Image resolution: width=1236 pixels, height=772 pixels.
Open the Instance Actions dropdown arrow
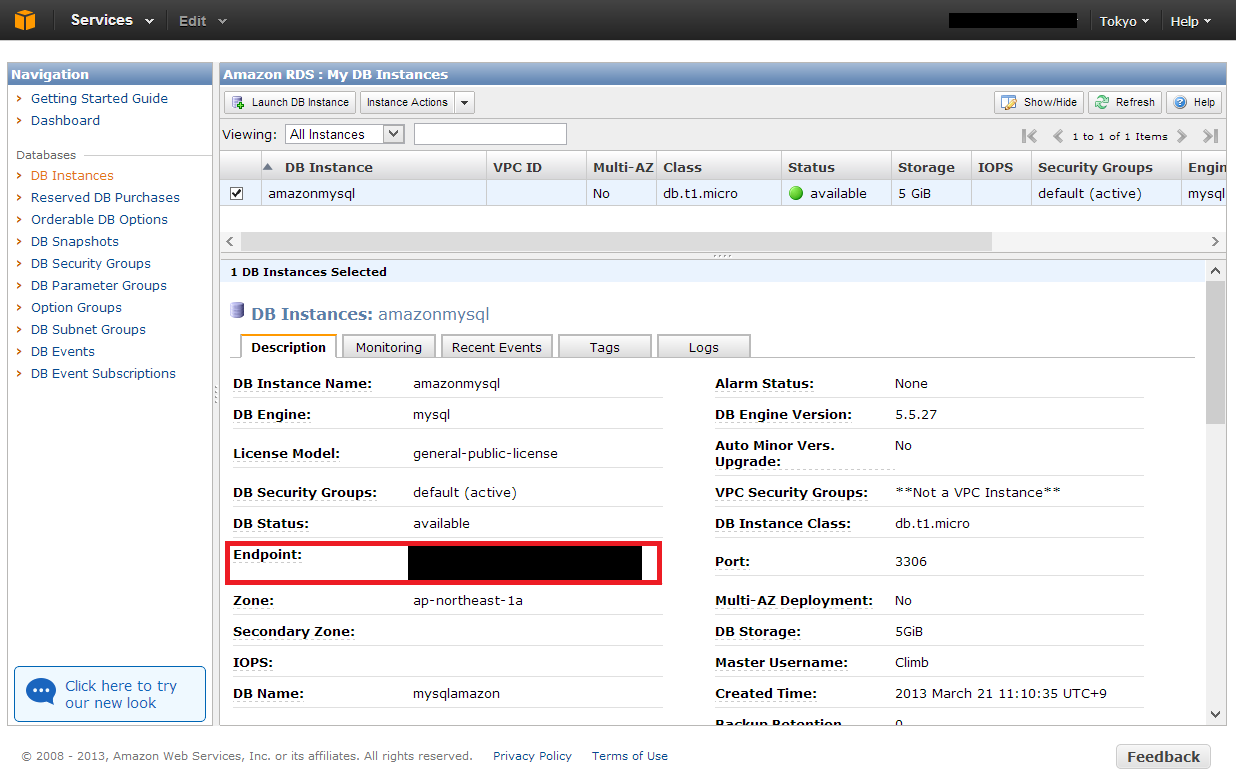464,102
